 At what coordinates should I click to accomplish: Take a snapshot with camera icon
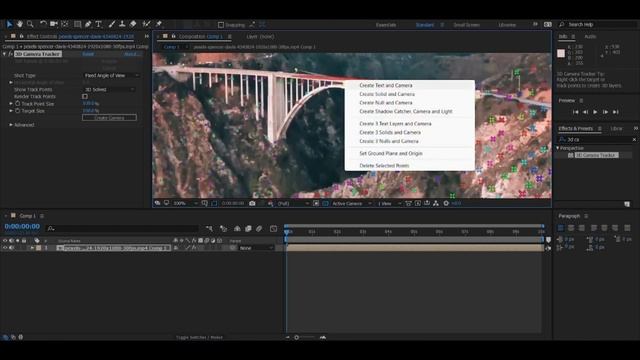252,203
